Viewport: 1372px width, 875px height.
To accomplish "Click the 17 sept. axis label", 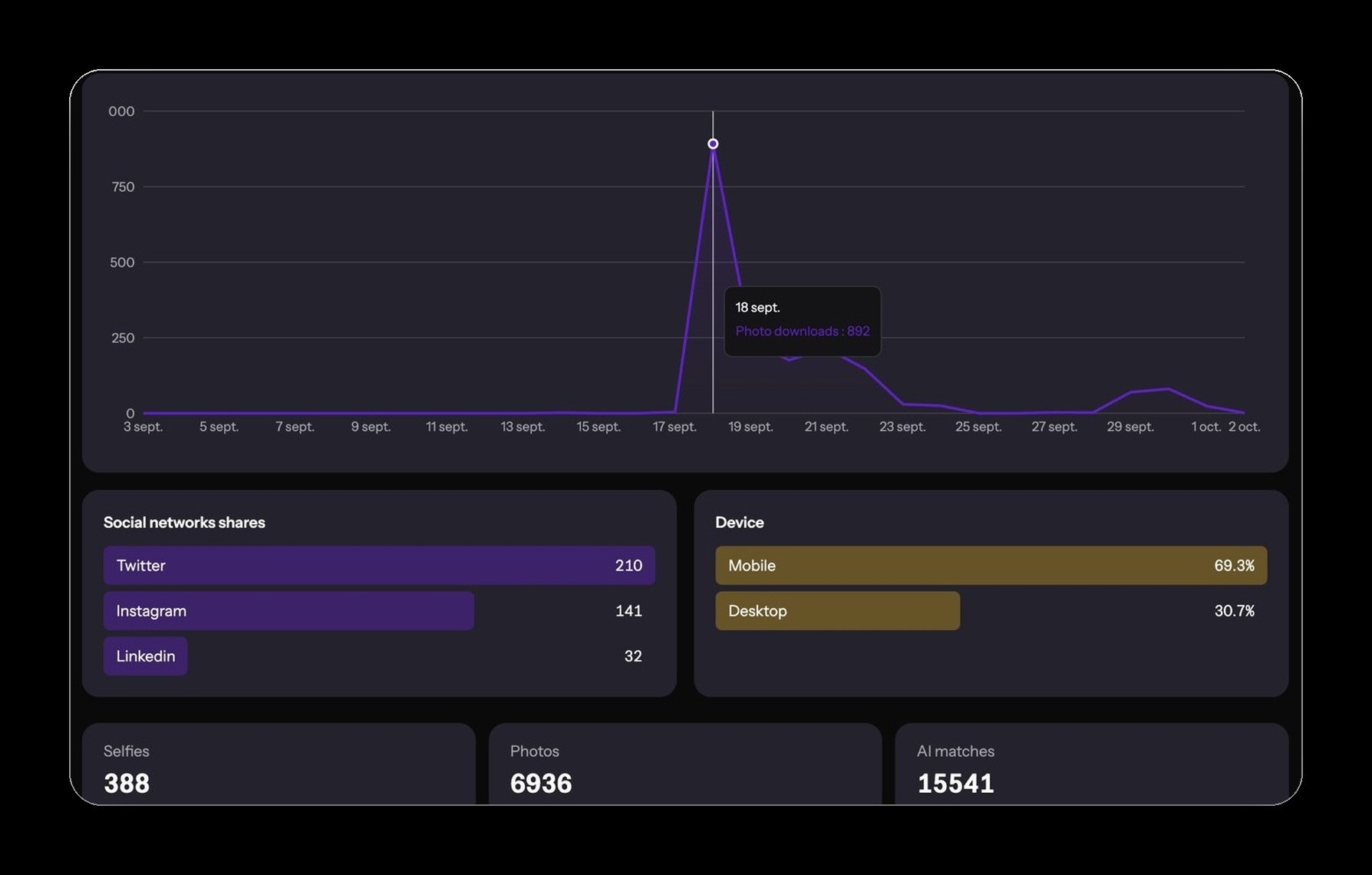I will tap(674, 427).
